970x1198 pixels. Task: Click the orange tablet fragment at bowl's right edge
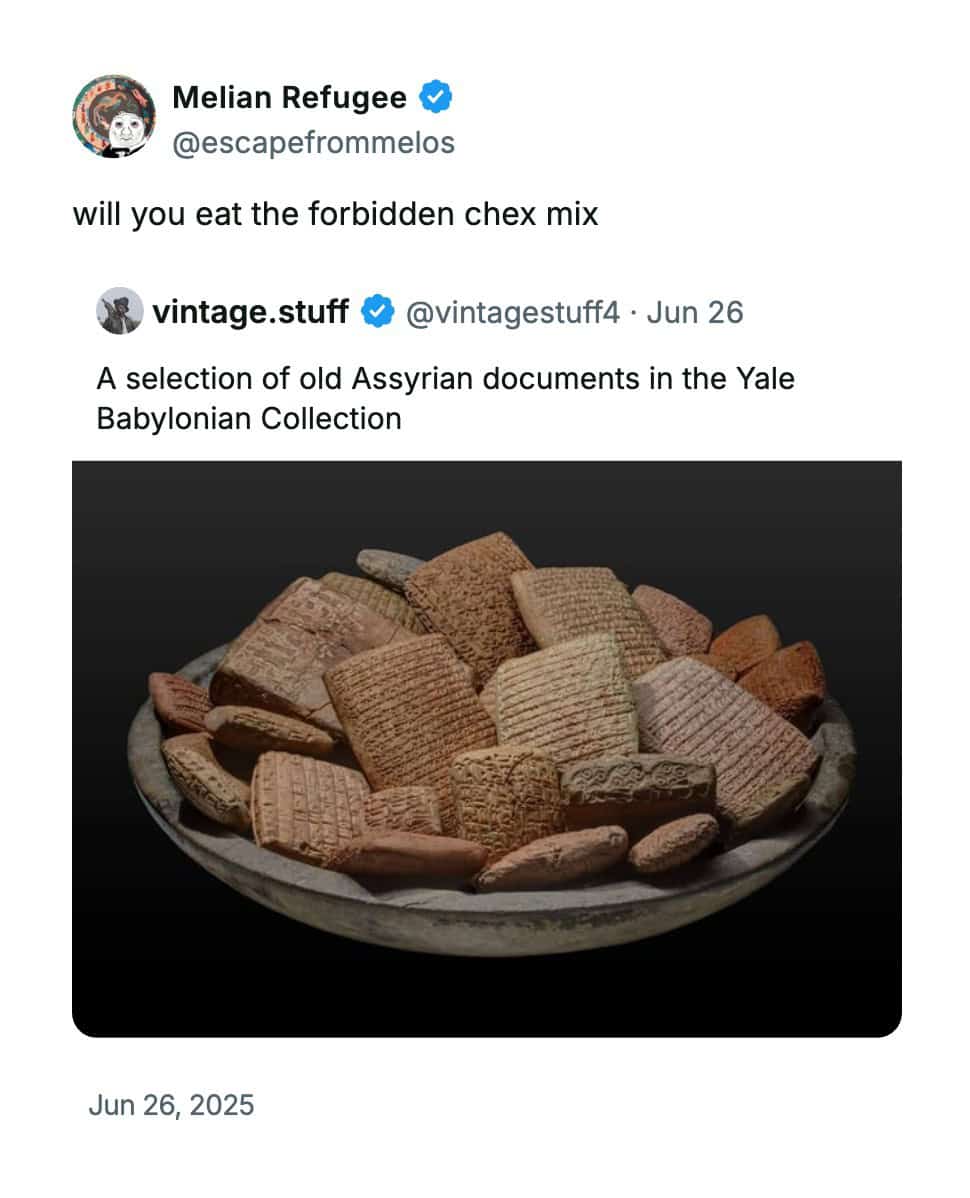pyautogui.click(x=783, y=680)
